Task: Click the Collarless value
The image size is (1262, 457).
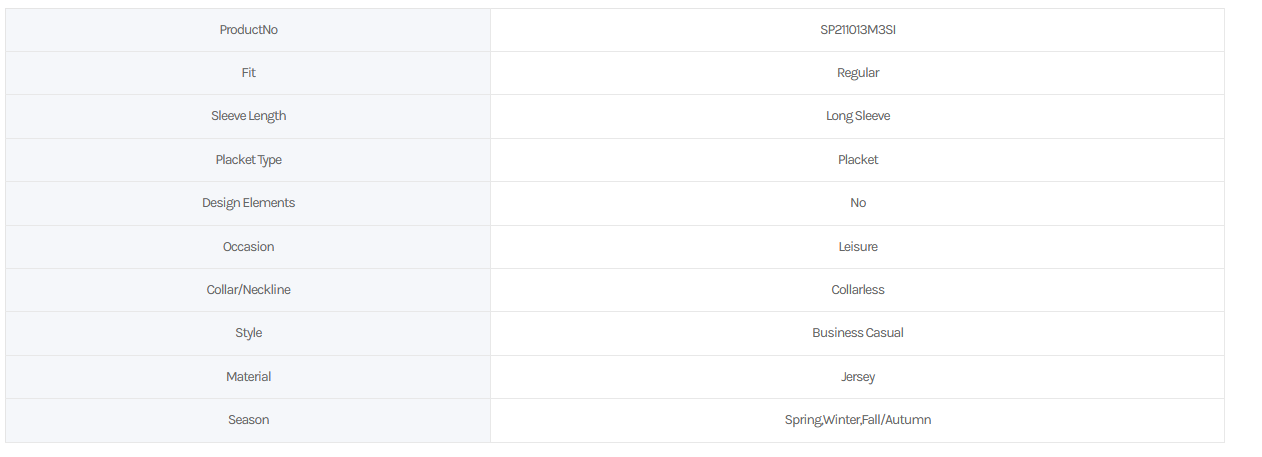Action: click(x=857, y=290)
